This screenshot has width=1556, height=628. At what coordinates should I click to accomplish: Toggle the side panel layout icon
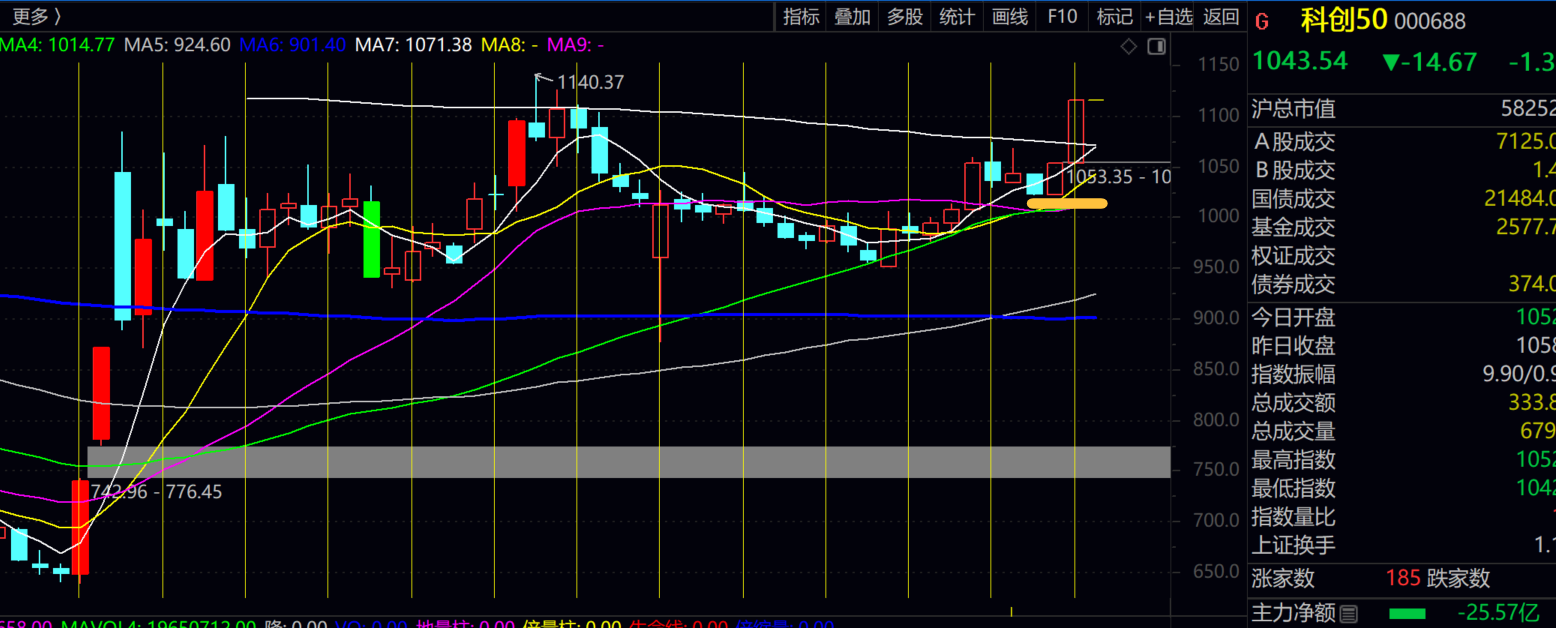(1157, 46)
